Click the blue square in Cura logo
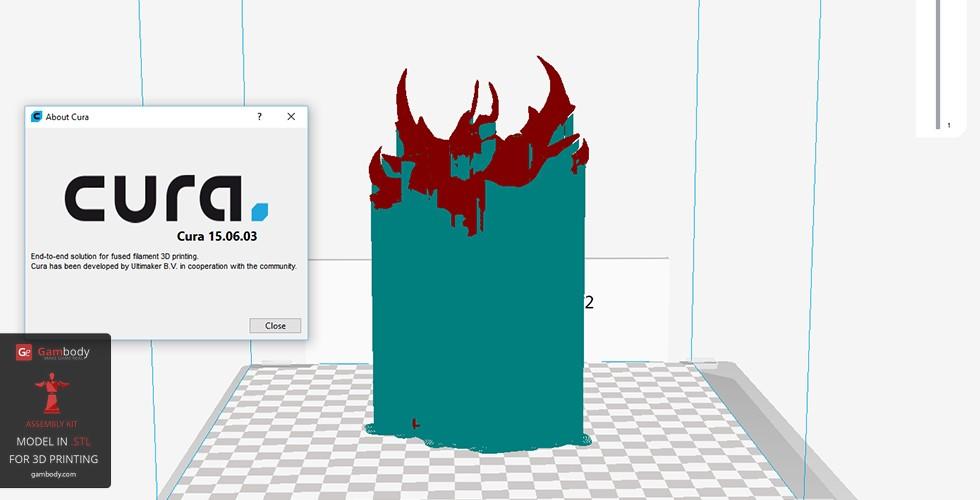 click(x=260, y=211)
